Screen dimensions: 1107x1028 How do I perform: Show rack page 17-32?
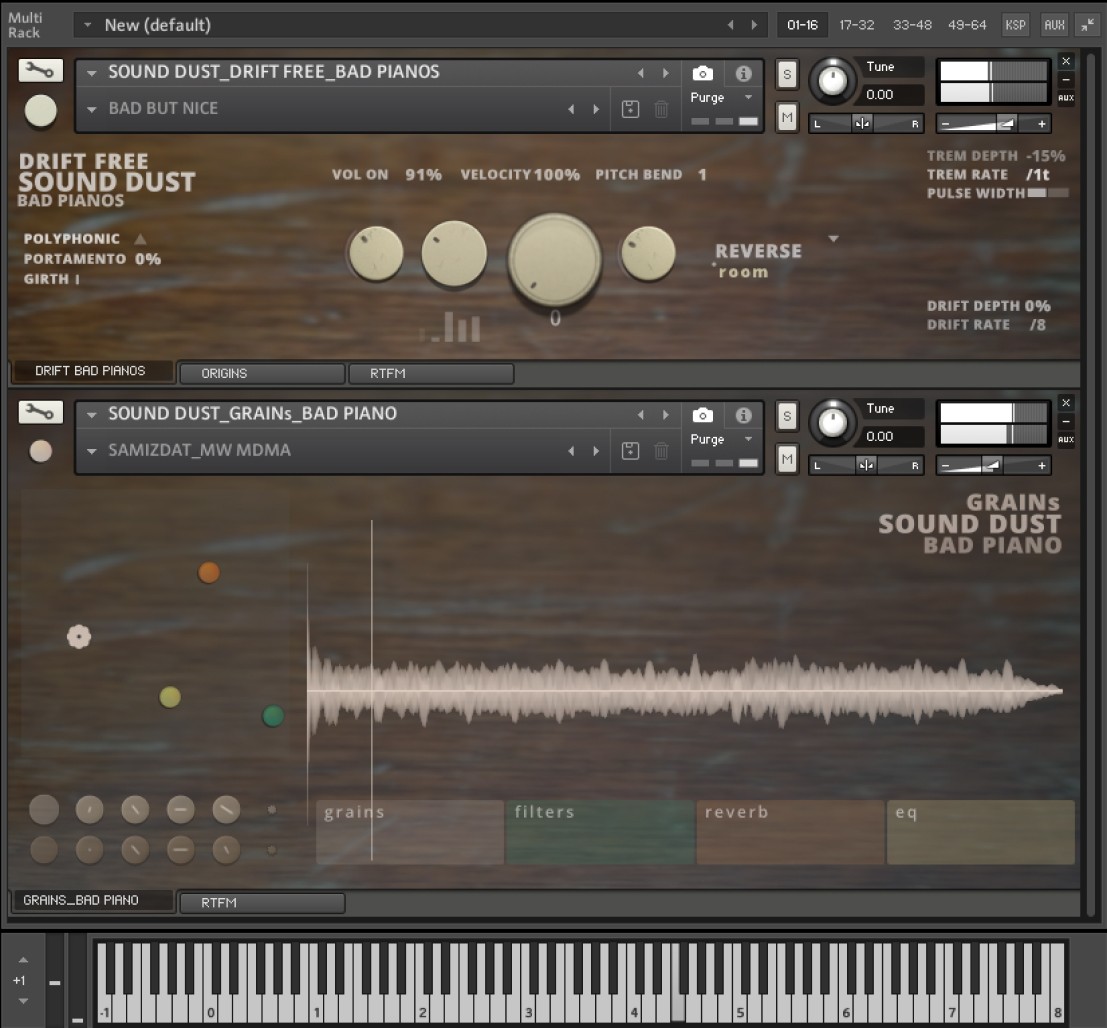(856, 25)
